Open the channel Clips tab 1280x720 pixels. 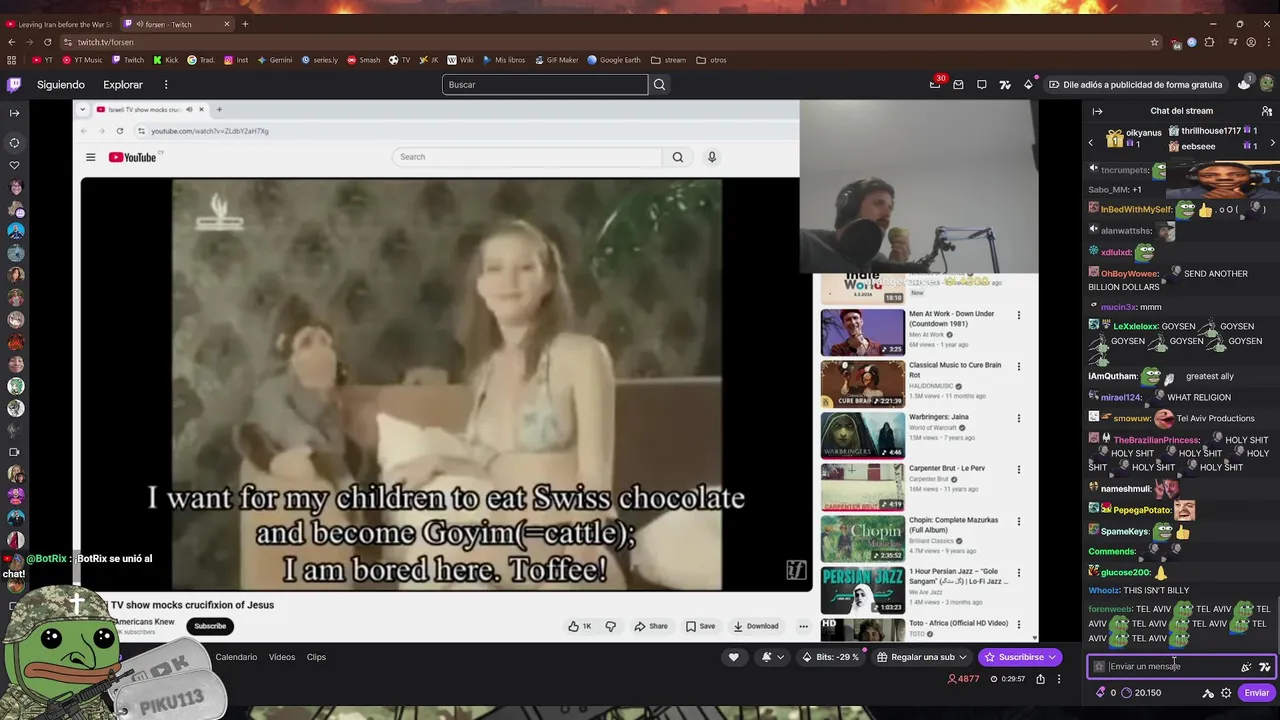click(316, 657)
